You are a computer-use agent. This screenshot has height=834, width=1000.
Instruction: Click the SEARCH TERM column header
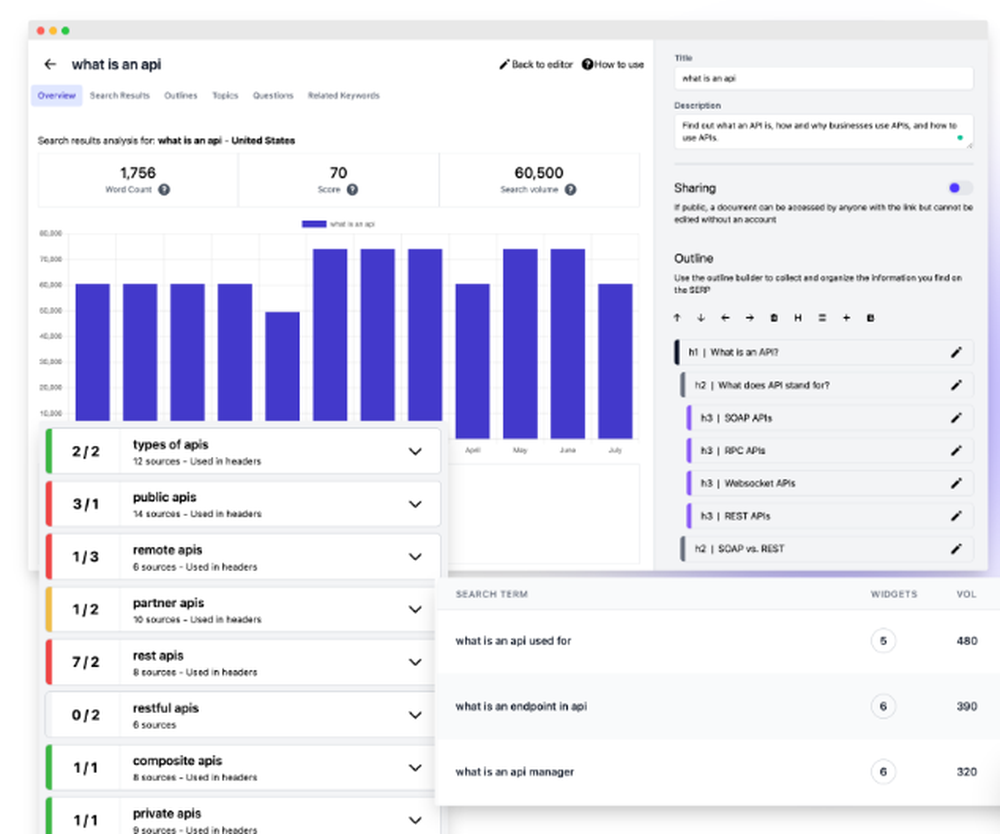pyautogui.click(x=492, y=594)
